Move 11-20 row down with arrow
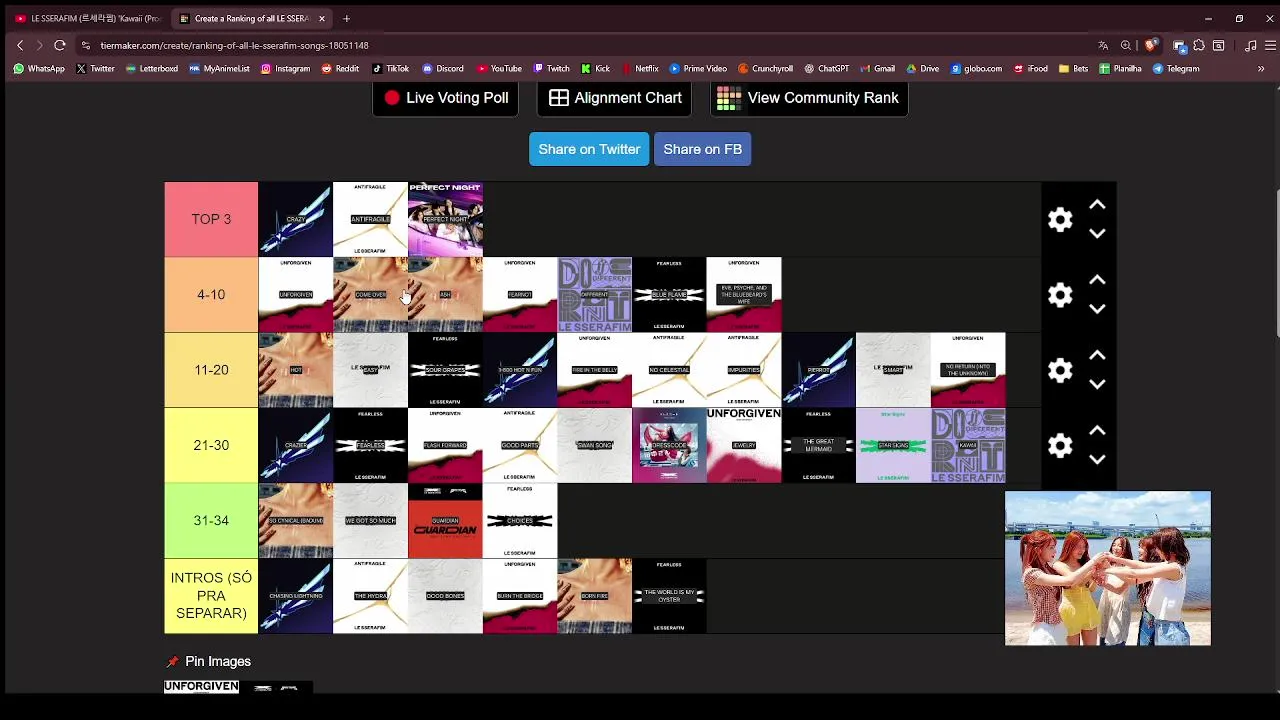Image resolution: width=1280 pixels, height=720 pixels. tap(1097, 384)
